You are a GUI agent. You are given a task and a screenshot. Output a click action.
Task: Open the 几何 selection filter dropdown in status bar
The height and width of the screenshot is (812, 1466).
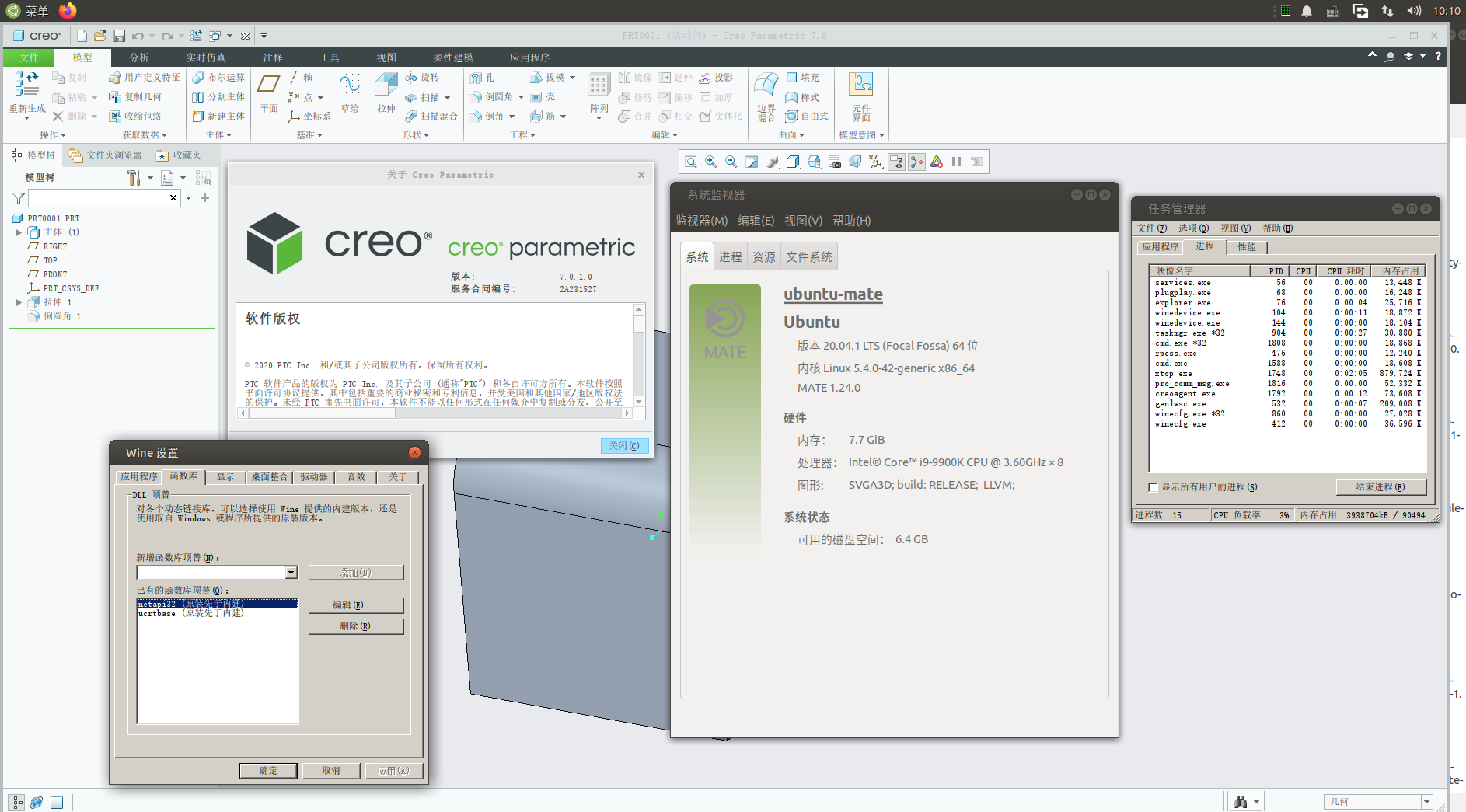(x=1426, y=801)
